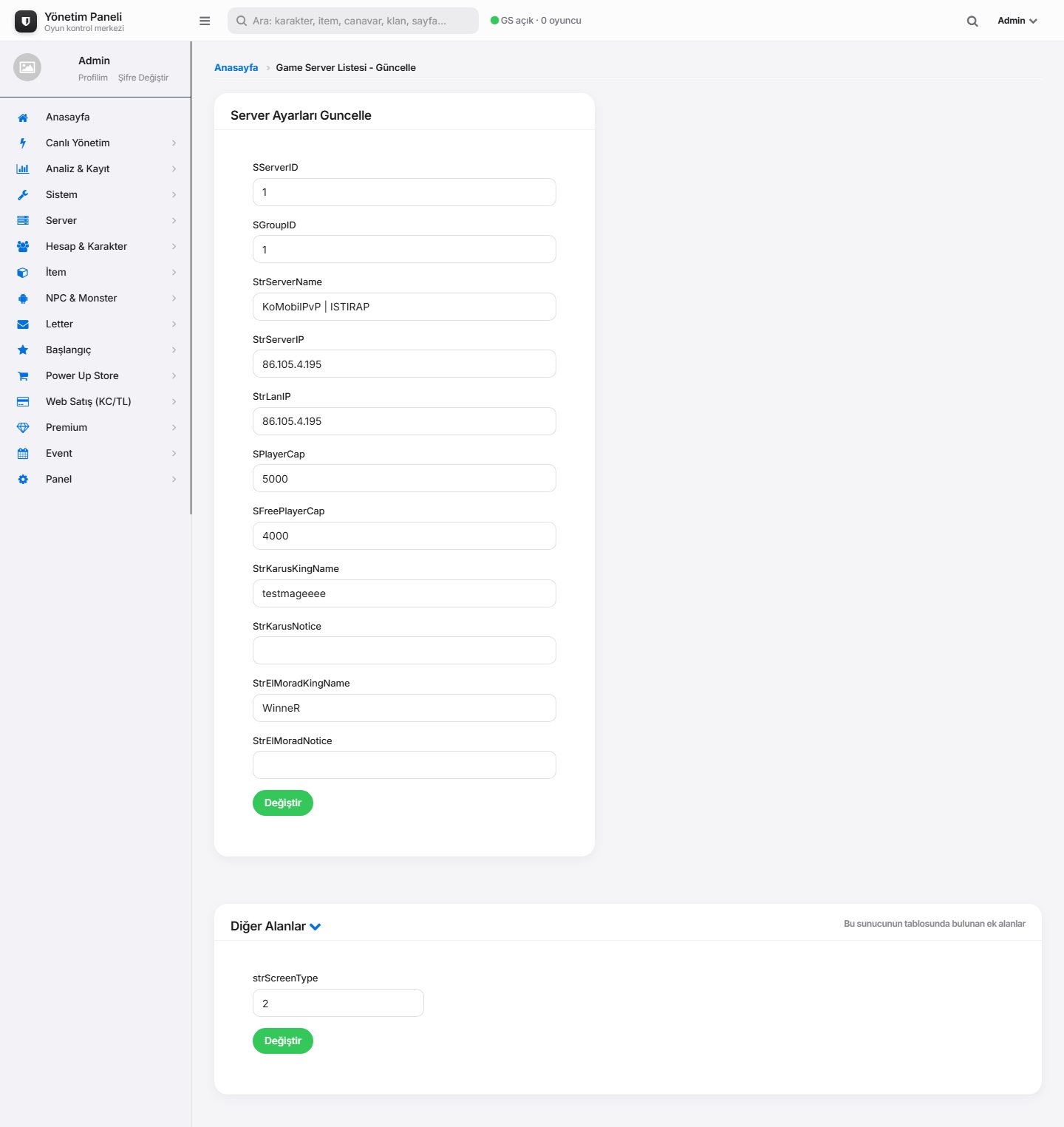Click the Analiz & Kayıt chart icon
Image resolution: width=1064 pixels, height=1127 pixels.
click(x=23, y=169)
